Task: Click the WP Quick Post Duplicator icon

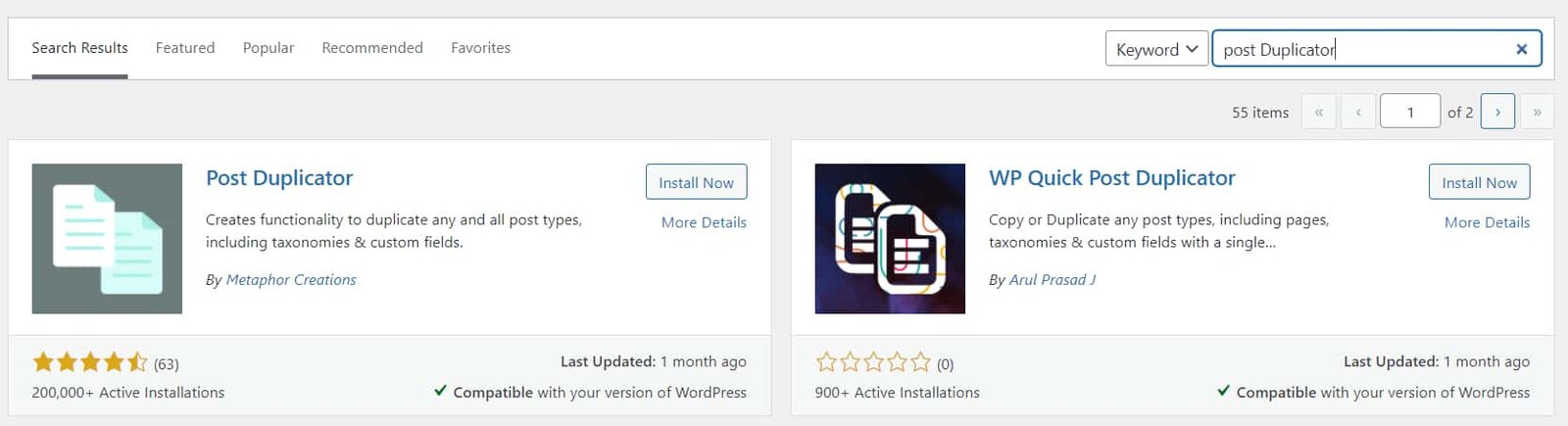Action: point(890,238)
